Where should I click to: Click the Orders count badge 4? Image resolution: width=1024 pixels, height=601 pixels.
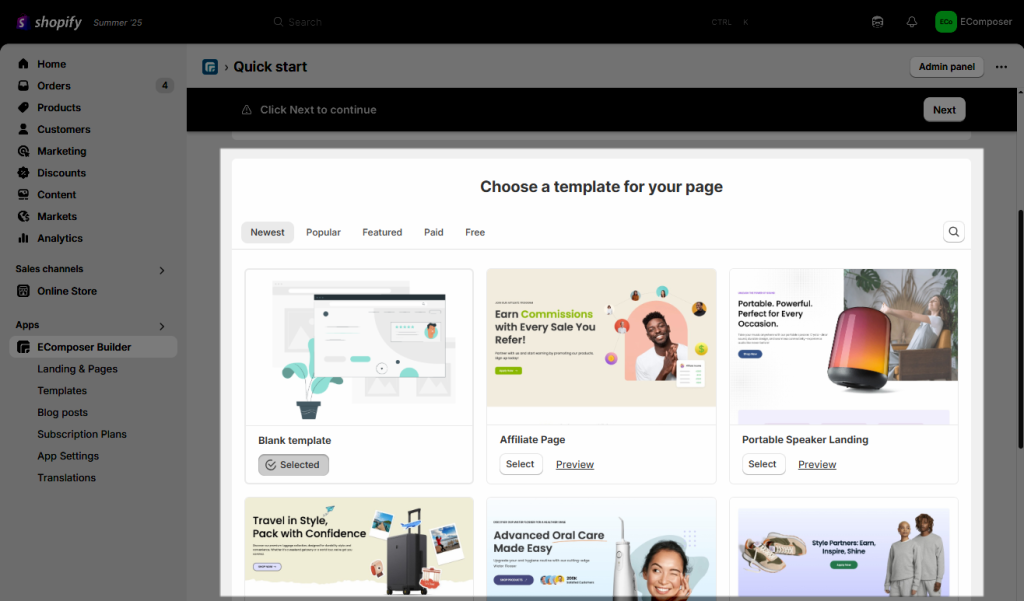pos(165,86)
